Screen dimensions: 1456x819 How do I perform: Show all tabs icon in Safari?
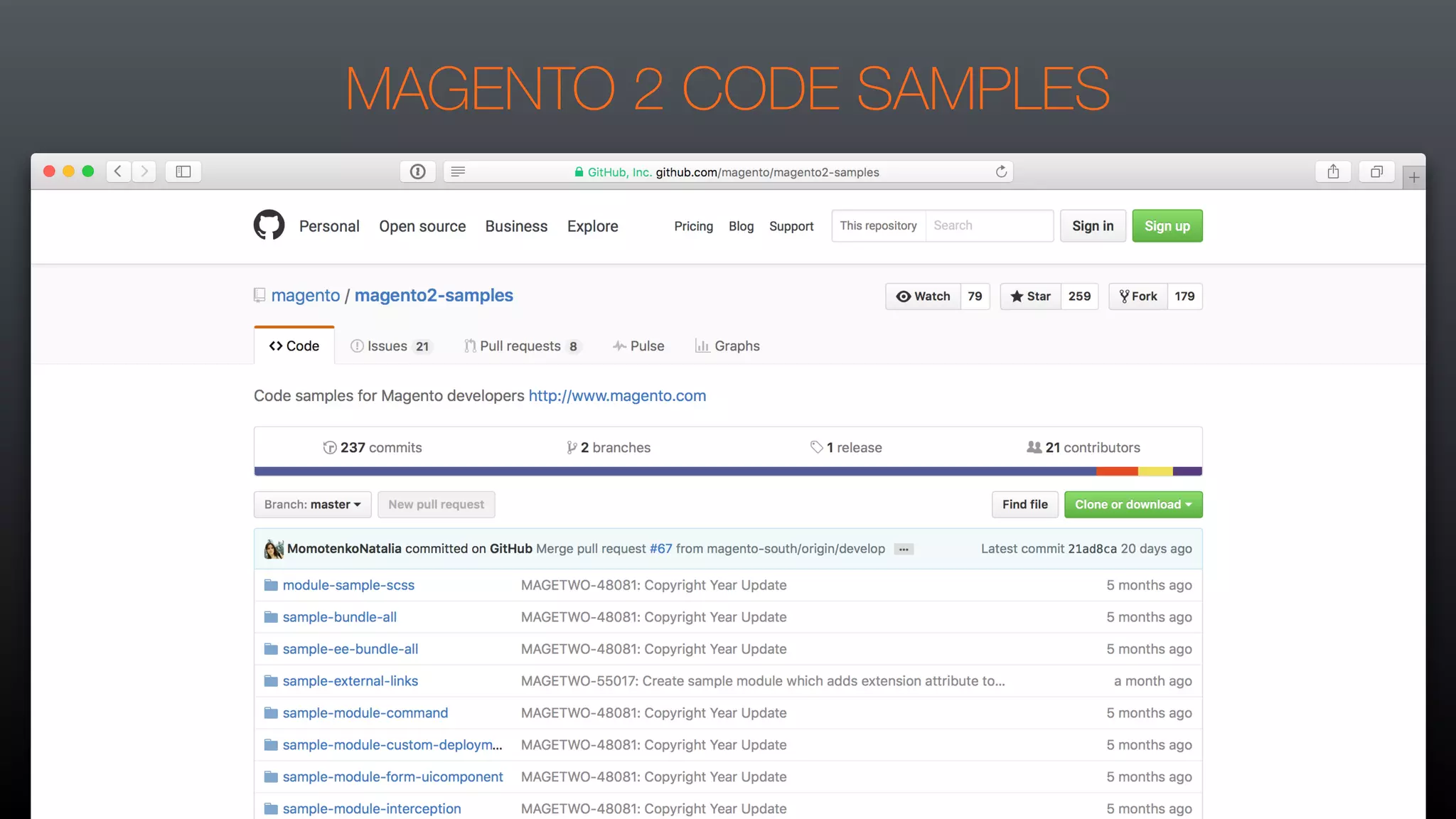[1377, 171]
